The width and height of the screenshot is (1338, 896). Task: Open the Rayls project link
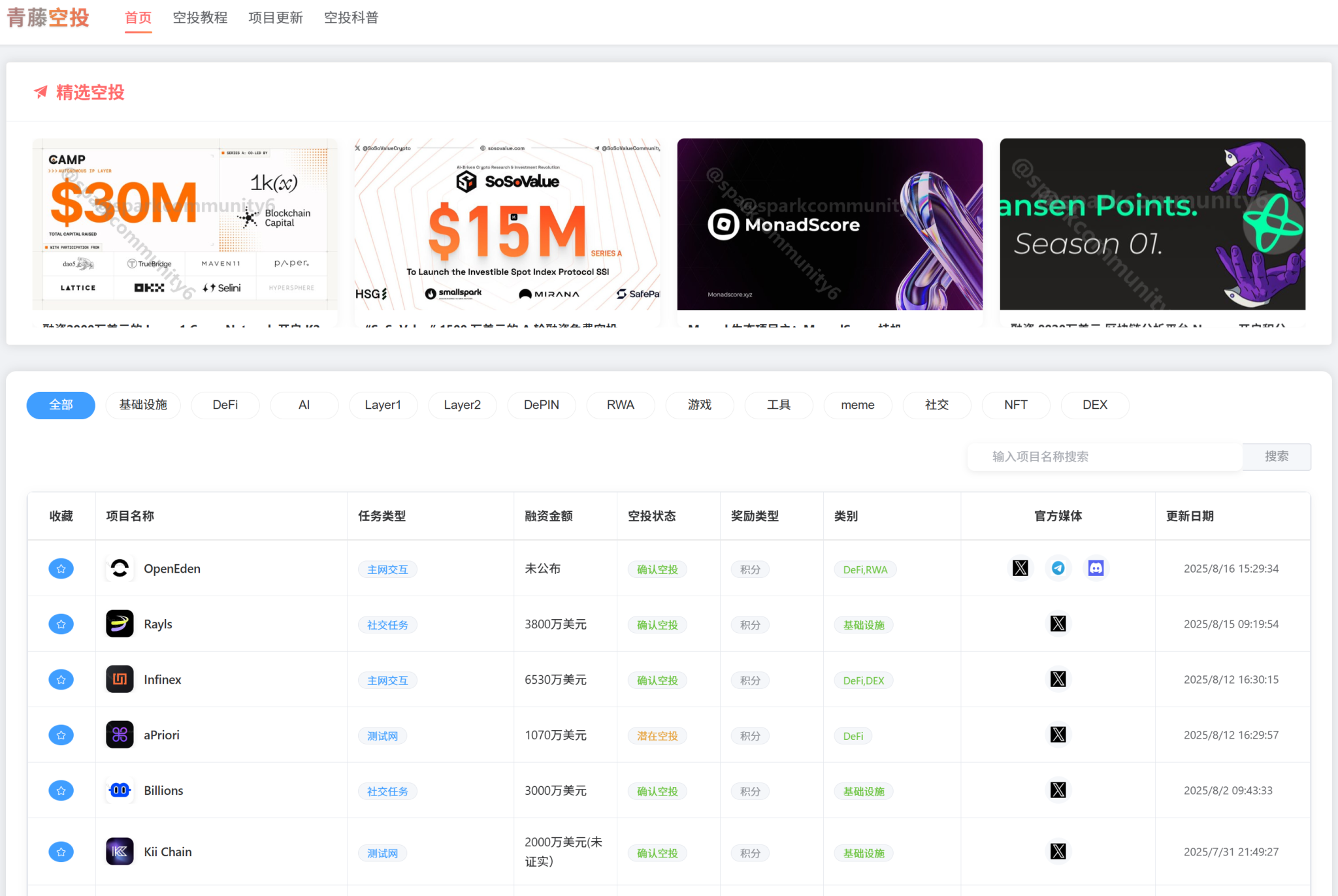[158, 624]
